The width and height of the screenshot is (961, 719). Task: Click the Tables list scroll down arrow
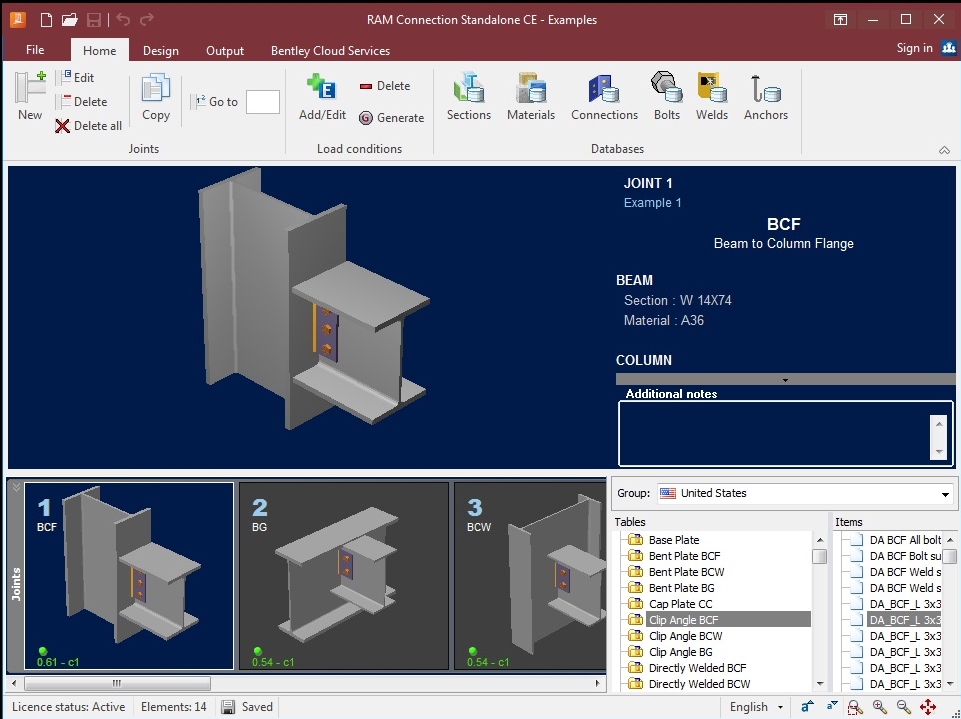[x=820, y=683]
